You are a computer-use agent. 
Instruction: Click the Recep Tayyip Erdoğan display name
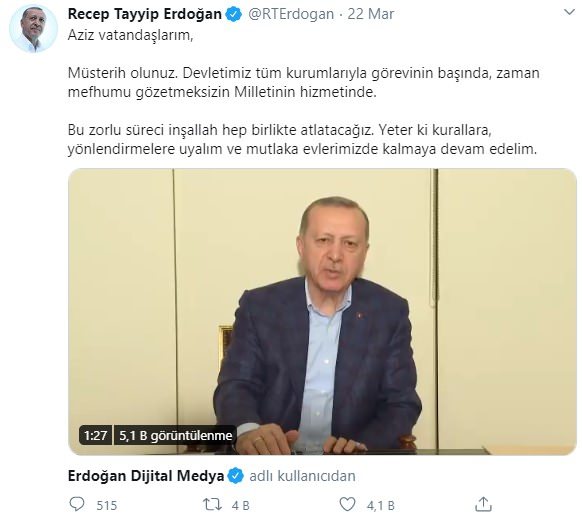point(145,14)
